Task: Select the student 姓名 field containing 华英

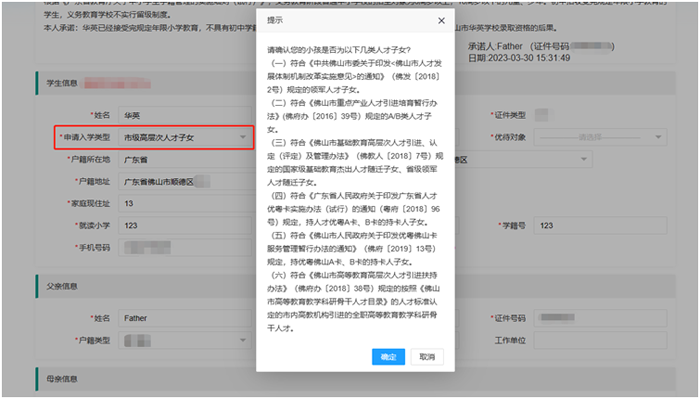Action: (x=187, y=115)
